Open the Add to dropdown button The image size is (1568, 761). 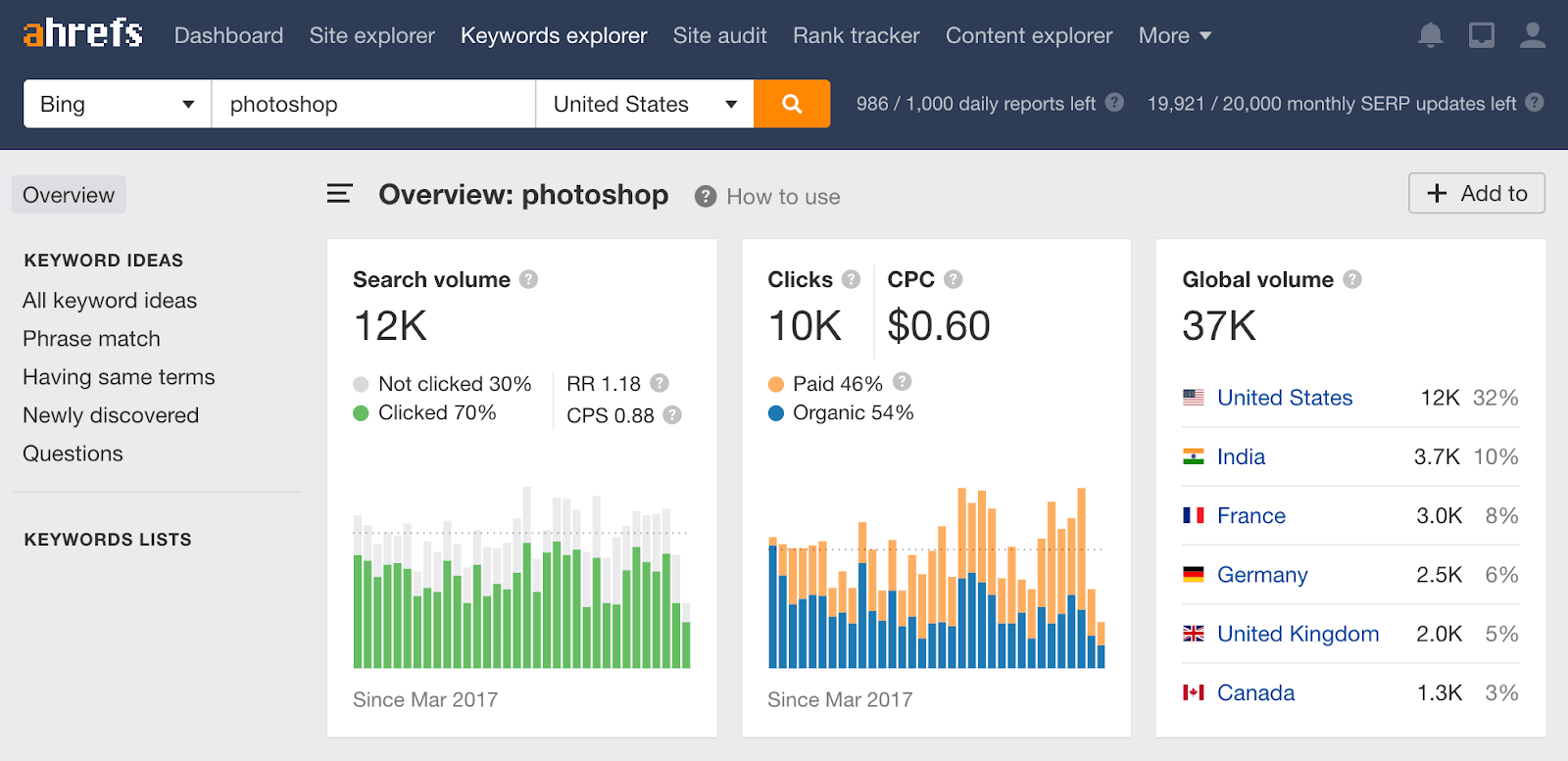(1477, 193)
